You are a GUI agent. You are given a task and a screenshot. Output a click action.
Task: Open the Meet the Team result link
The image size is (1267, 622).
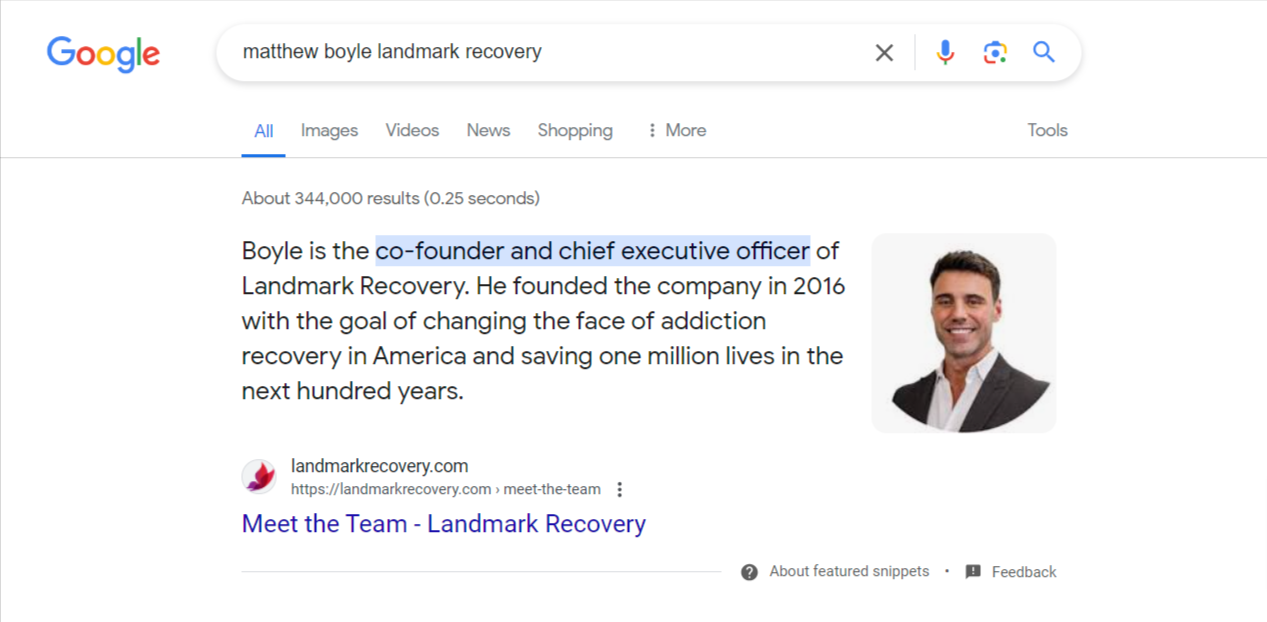[443, 523]
